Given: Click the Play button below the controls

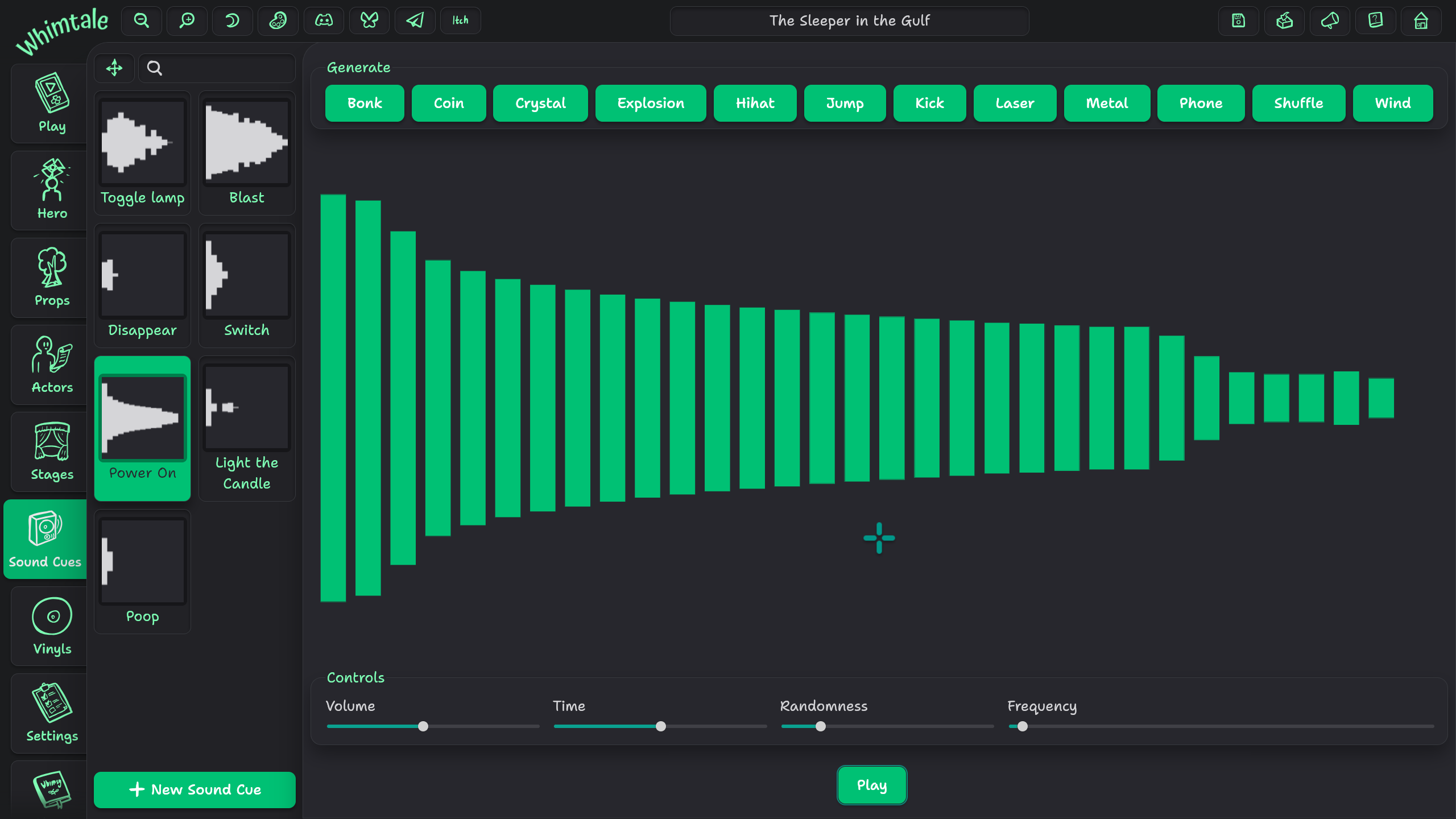Looking at the screenshot, I should coord(871,785).
